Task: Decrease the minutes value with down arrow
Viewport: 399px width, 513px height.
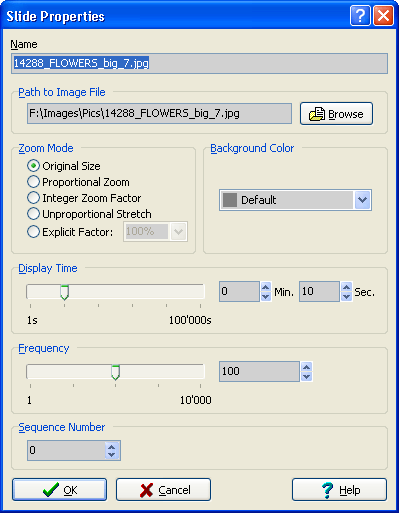Action: [x=266, y=296]
